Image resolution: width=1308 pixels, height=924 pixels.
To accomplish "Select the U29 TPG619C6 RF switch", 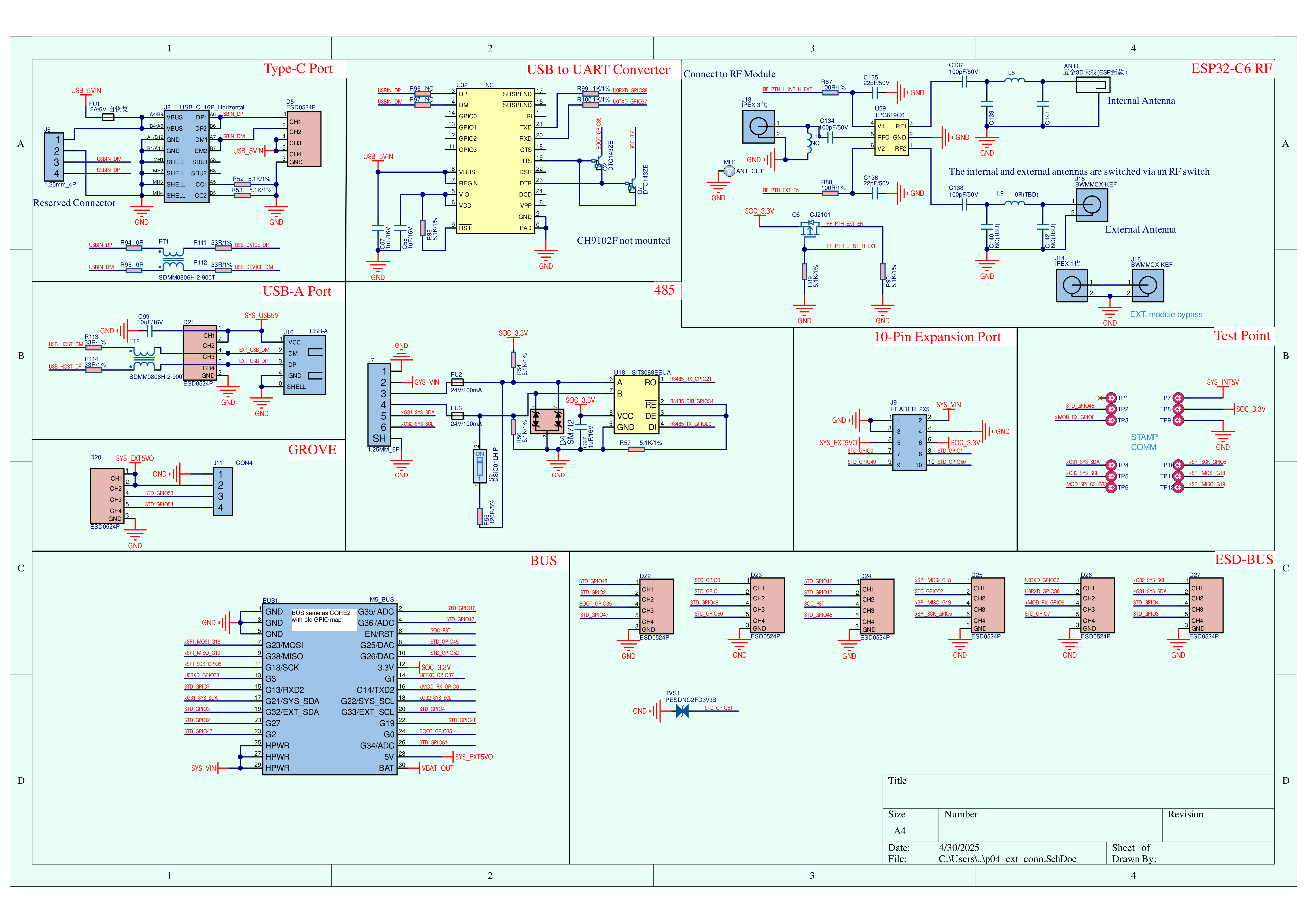I will [x=892, y=137].
